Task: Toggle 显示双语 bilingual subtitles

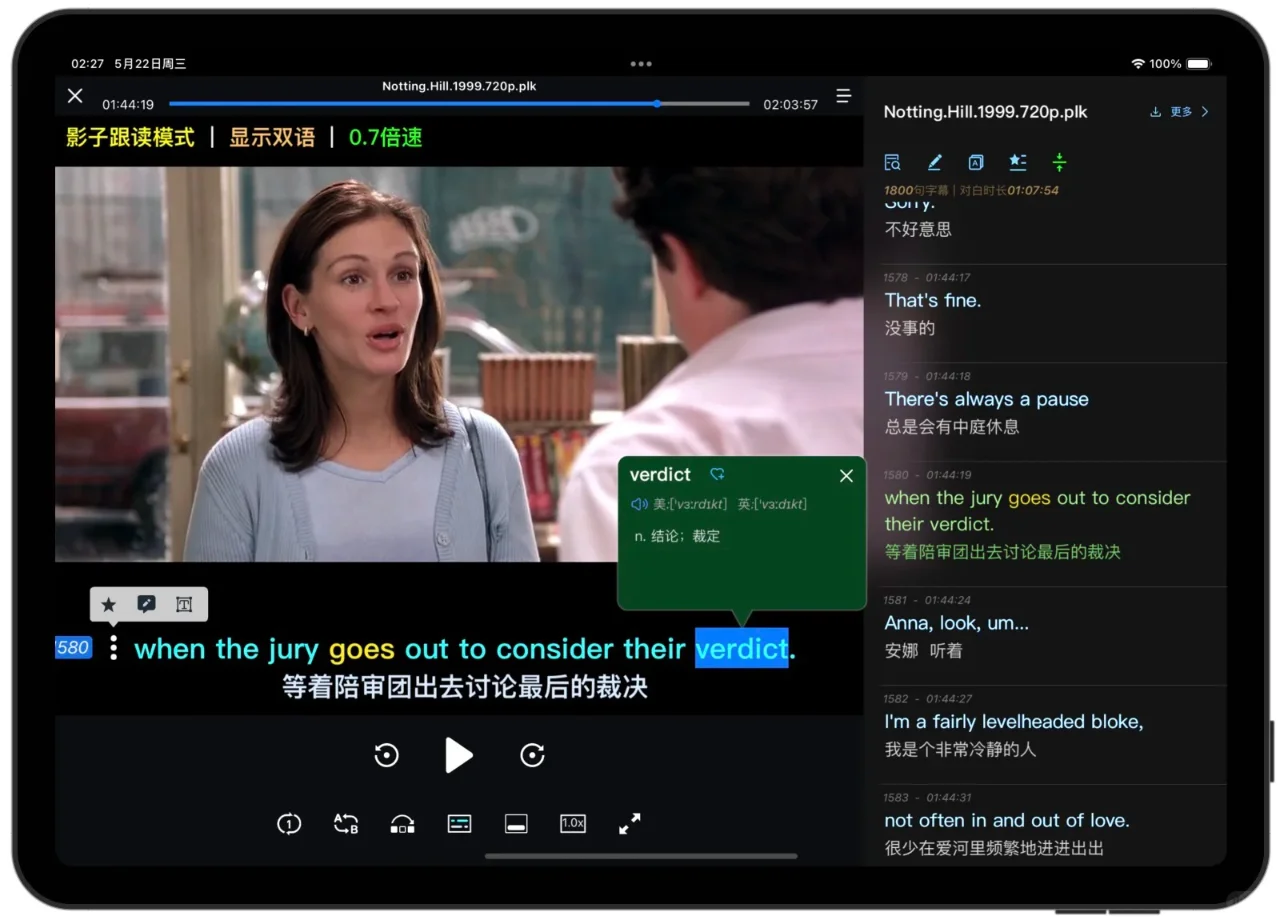Action: [x=272, y=135]
